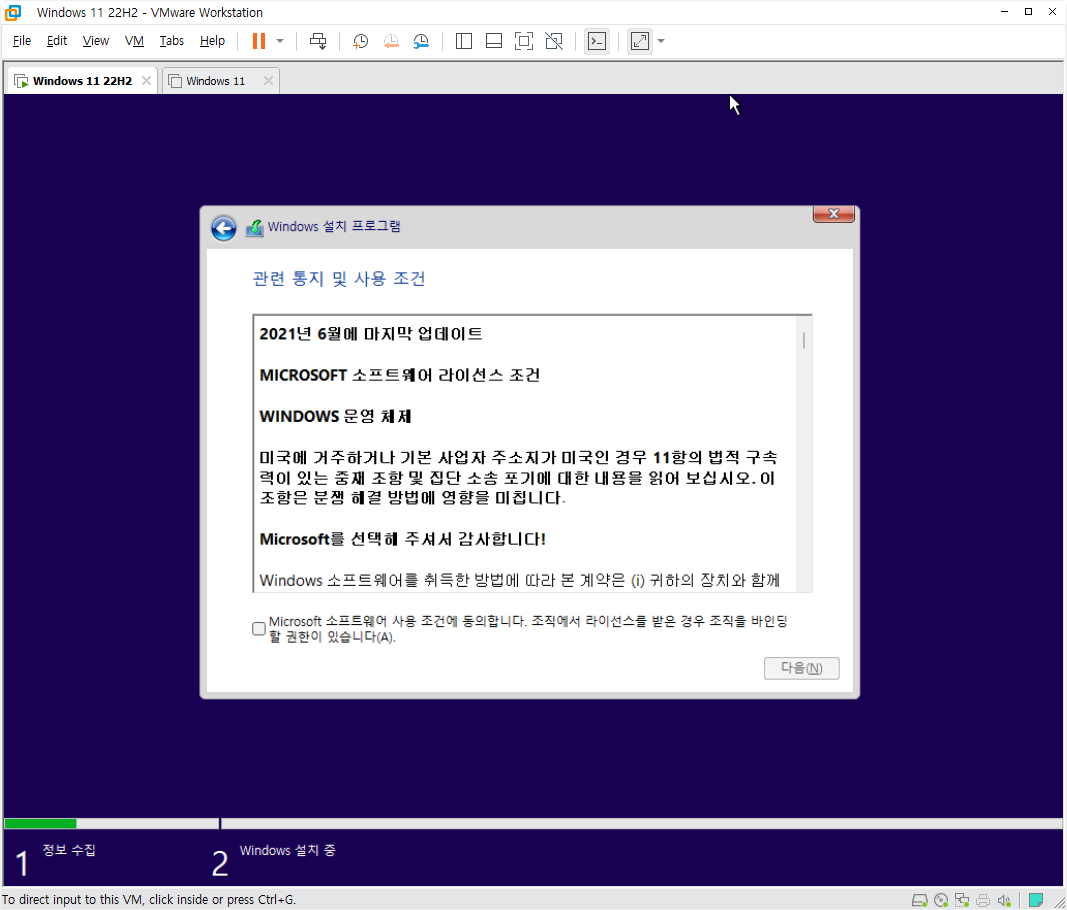Click the stretch guest display icon

pos(640,41)
